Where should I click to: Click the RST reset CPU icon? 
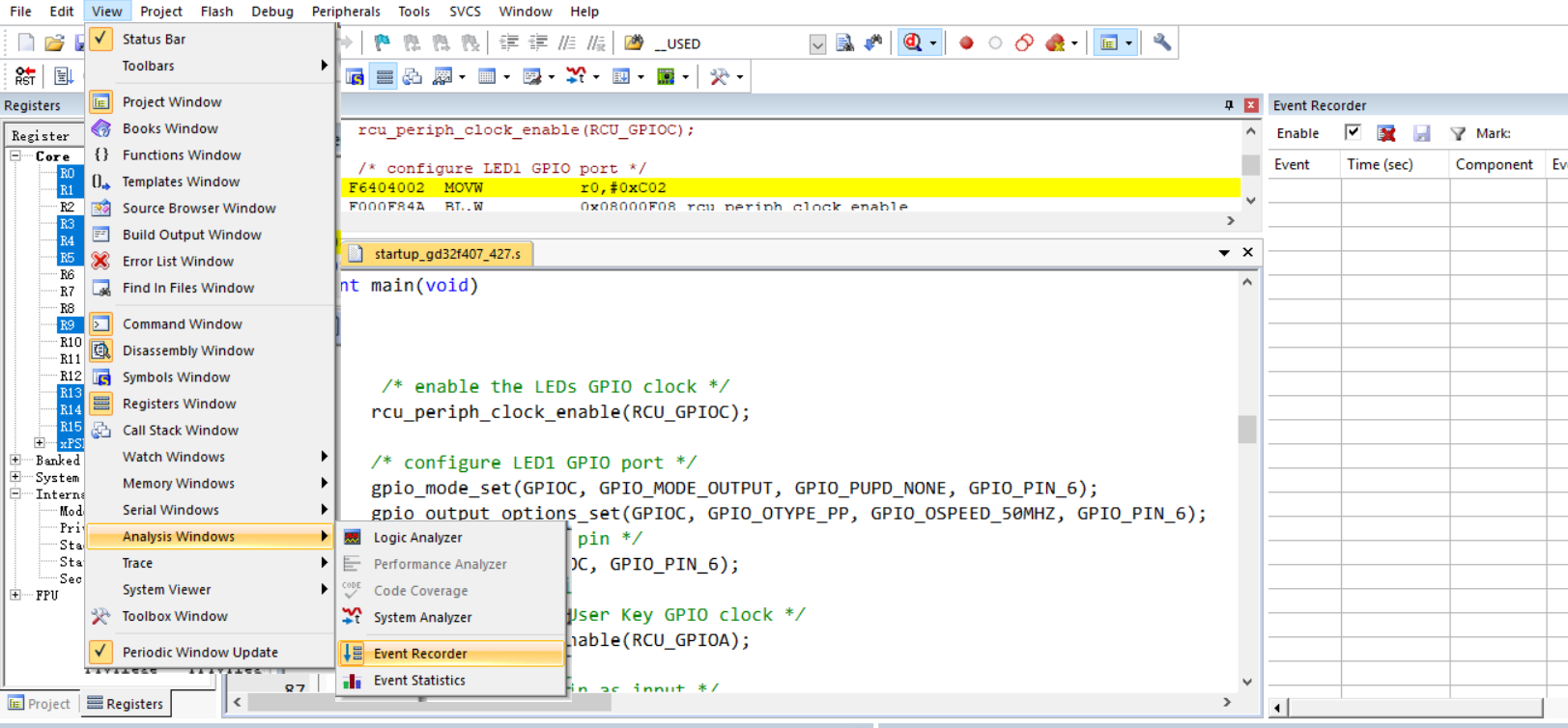tap(25, 76)
